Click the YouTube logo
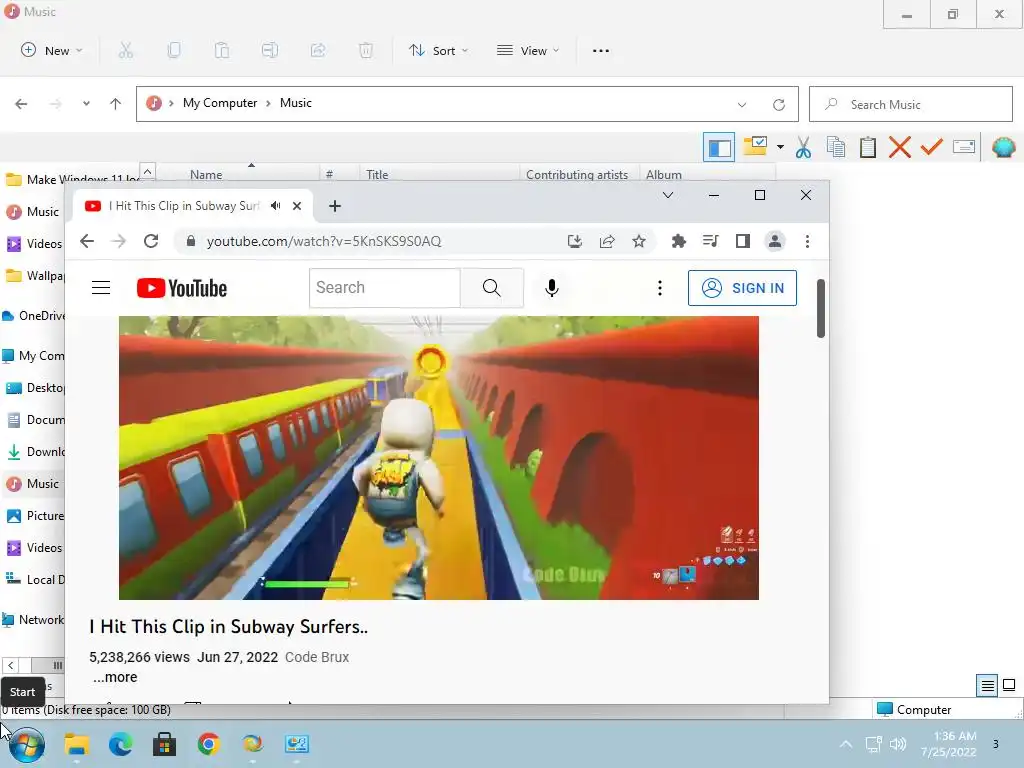This screenshot has height=768, width=1024. click(182, 288)
